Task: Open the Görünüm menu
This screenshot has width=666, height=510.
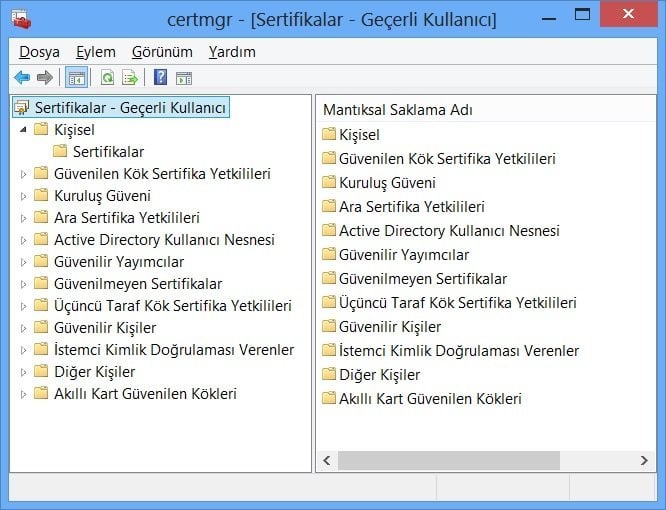Action: tap(162, 52)
